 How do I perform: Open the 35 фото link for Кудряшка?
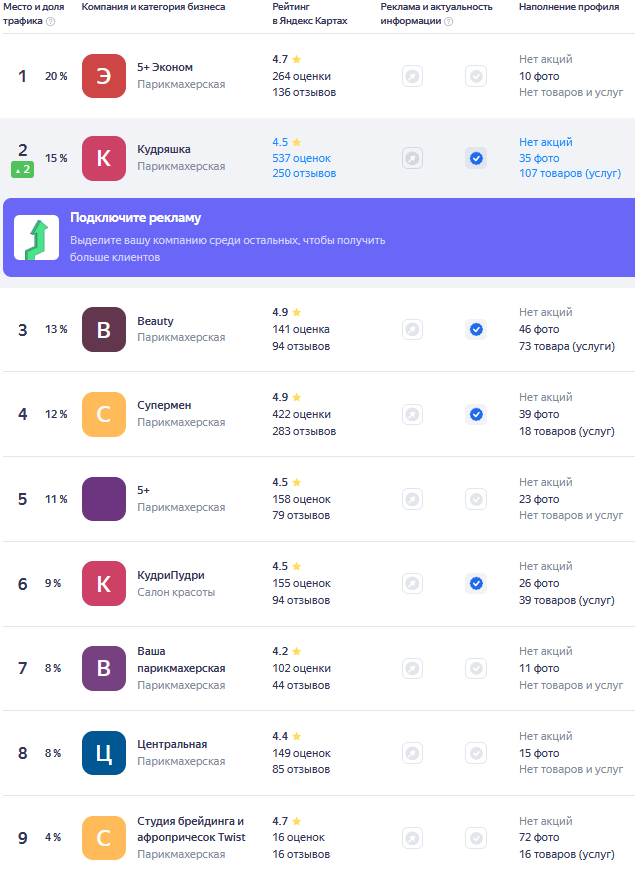point(539,158)
